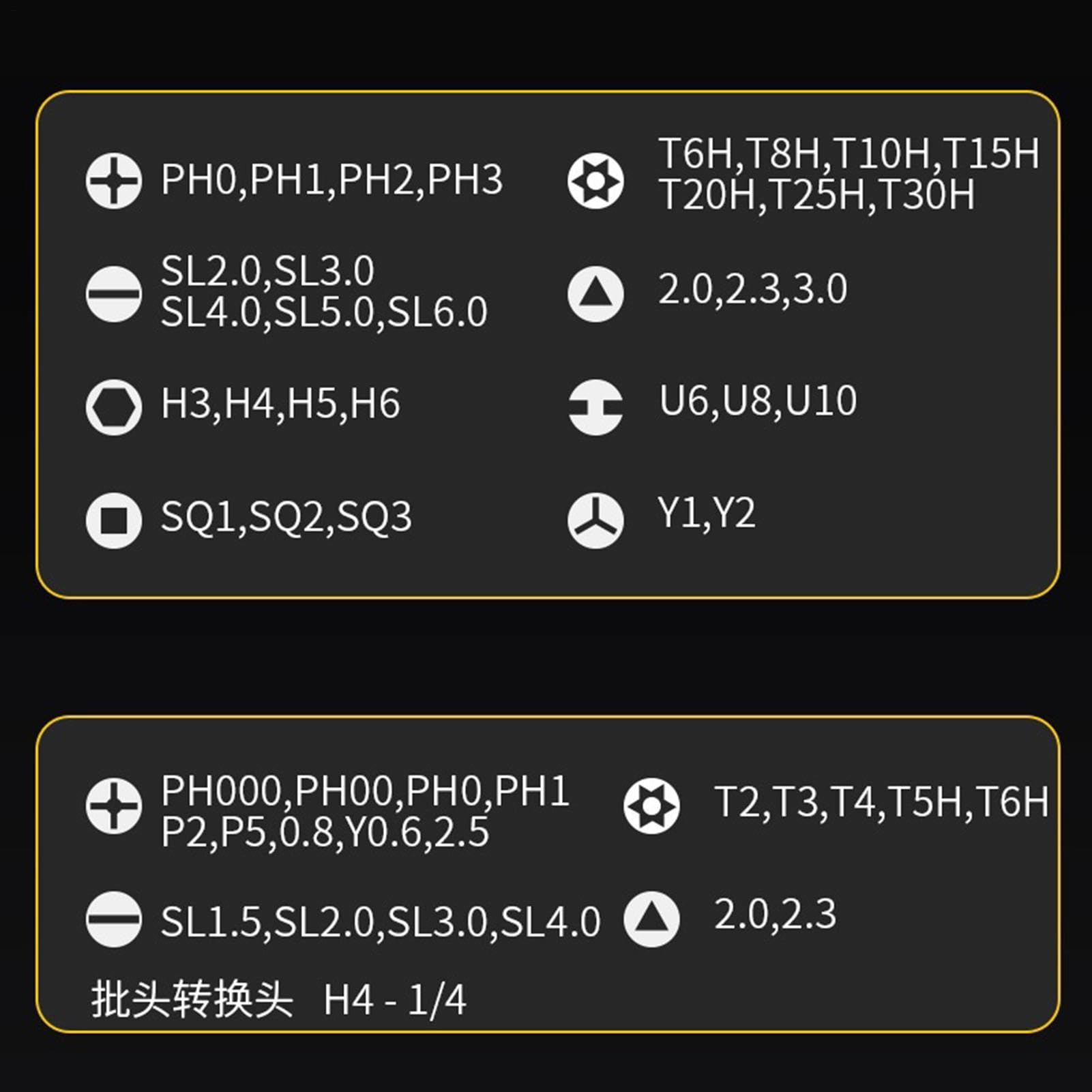Click the Torx star icon beside T2,T3,T4

[x=651, y=806]
